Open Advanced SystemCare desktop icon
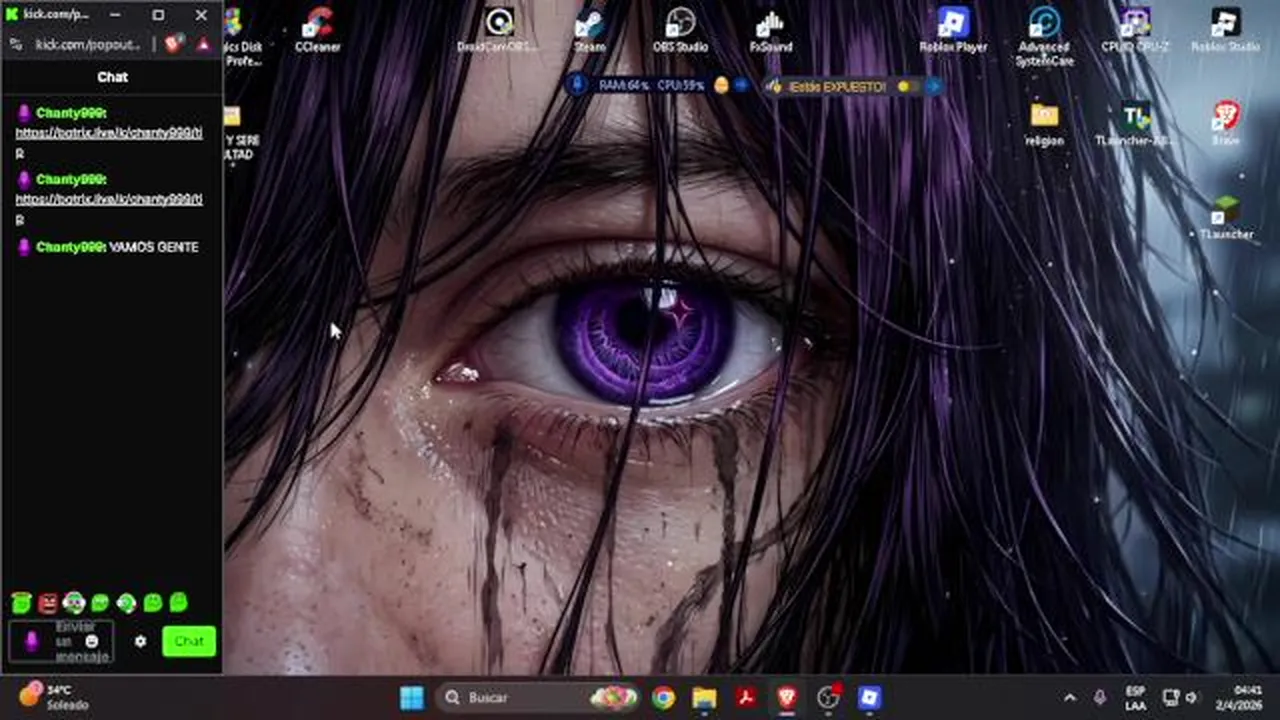This screenshot has height=720, width=1280. 1044,37
